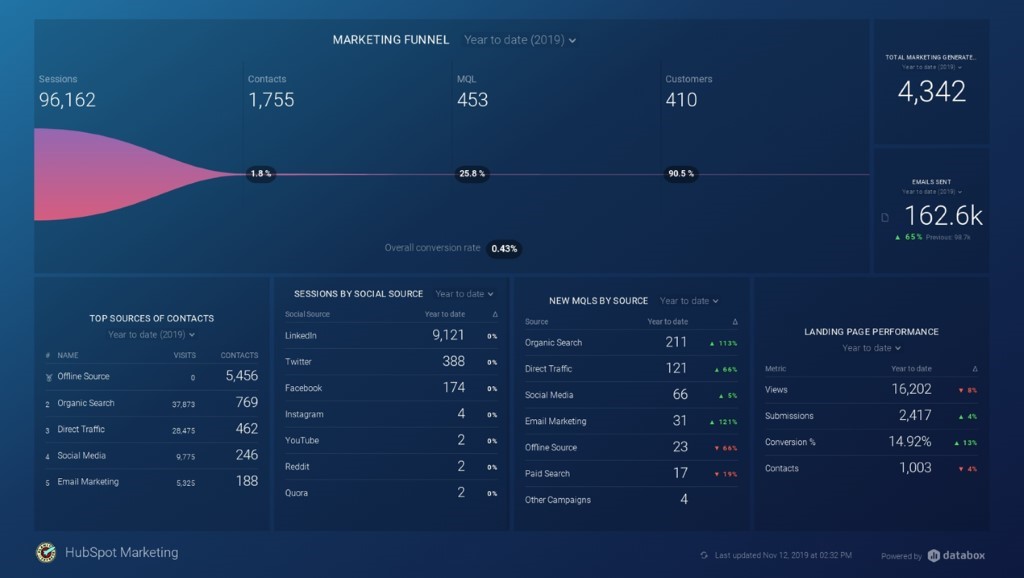Click the 16,202 views value
This screenshot has width=1024, height=578.
[912, 389]
